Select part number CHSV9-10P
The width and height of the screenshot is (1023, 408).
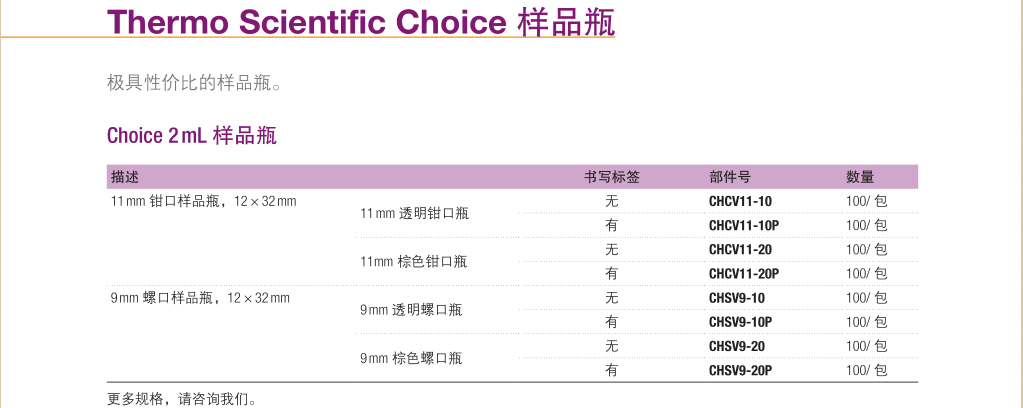point(741,322)
